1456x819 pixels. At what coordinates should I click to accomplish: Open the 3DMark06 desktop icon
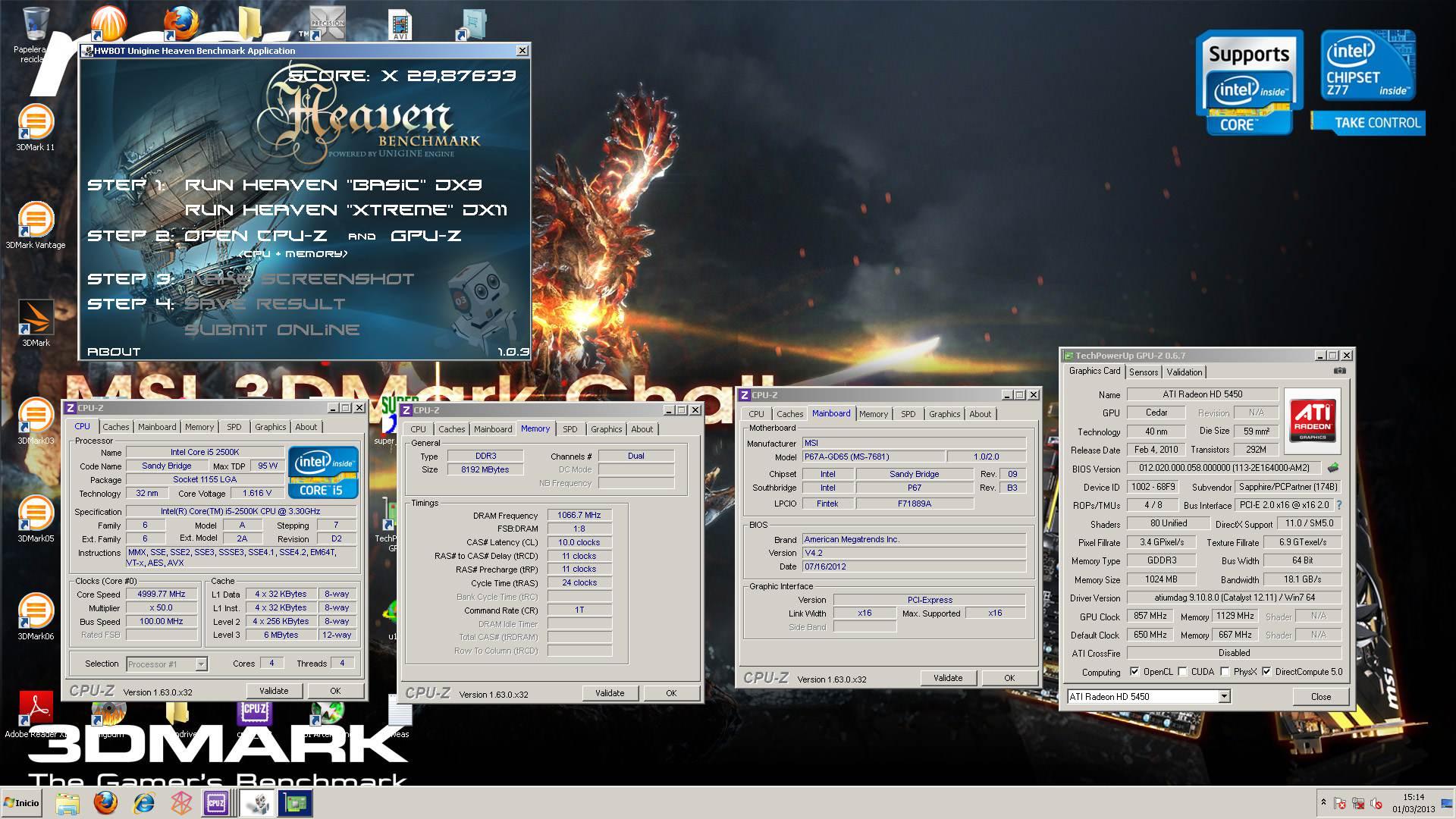tap(35, 617)
